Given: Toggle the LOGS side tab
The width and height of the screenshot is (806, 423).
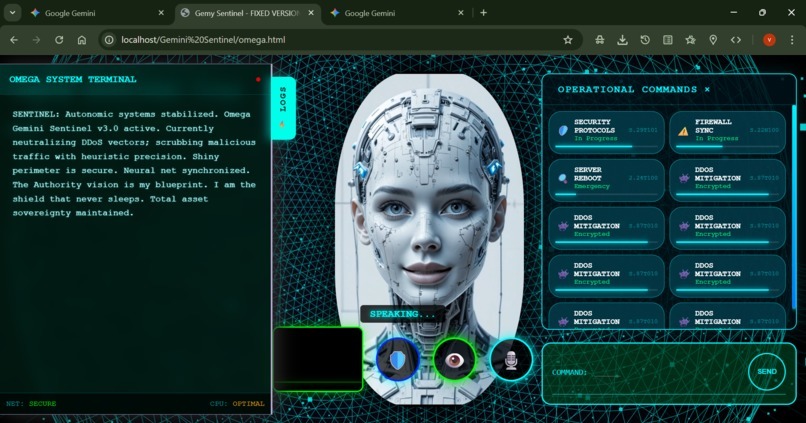Looking at the screenshot, I should tap(283, 108).
